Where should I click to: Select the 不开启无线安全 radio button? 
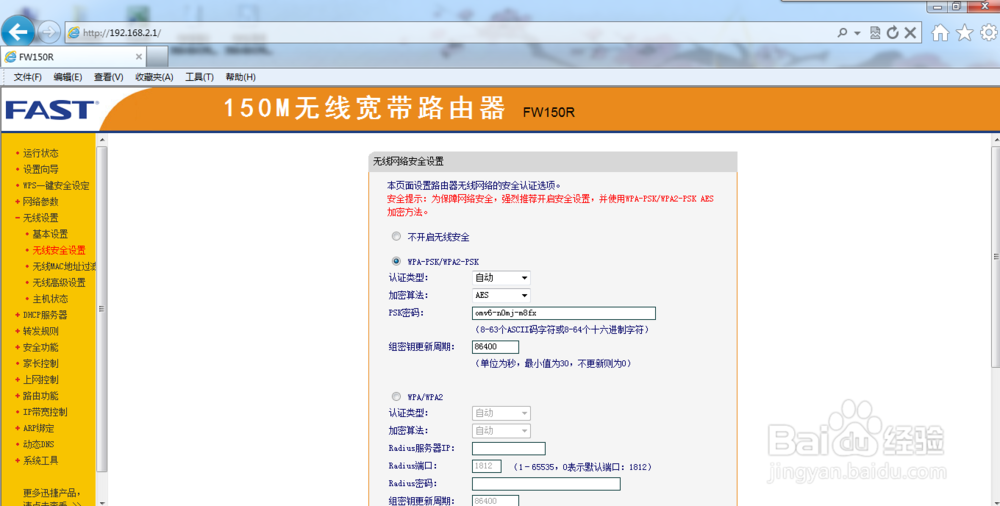point(396,237)
